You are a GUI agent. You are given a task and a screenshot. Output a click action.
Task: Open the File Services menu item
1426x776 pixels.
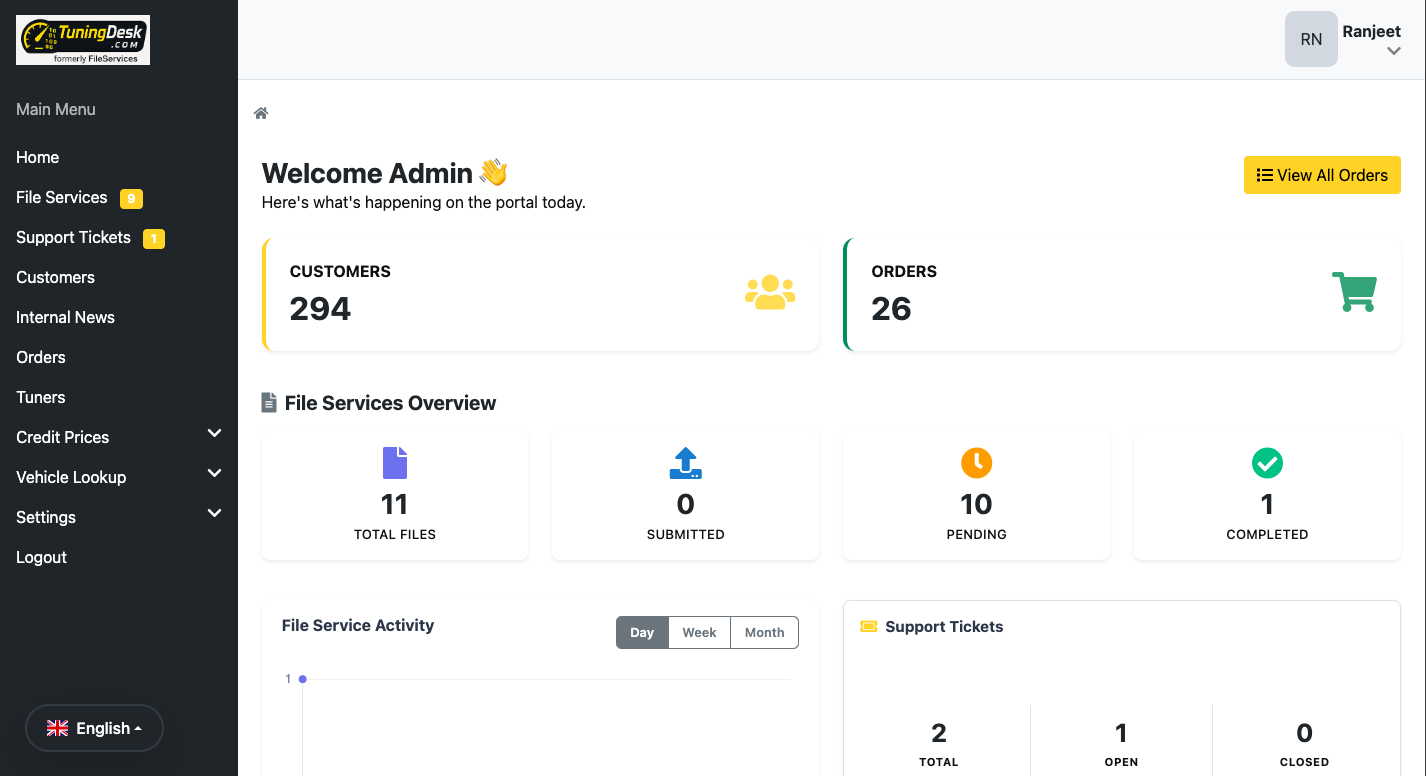tap(61, 197)
